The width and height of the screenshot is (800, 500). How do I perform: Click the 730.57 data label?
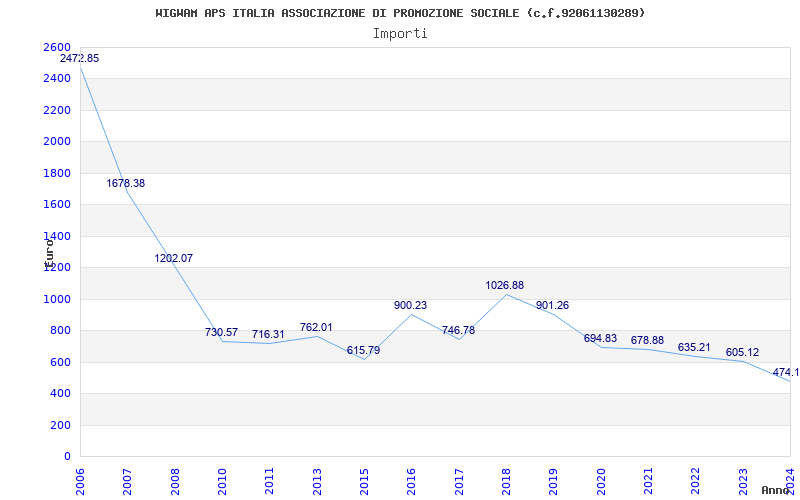point(221,332)
